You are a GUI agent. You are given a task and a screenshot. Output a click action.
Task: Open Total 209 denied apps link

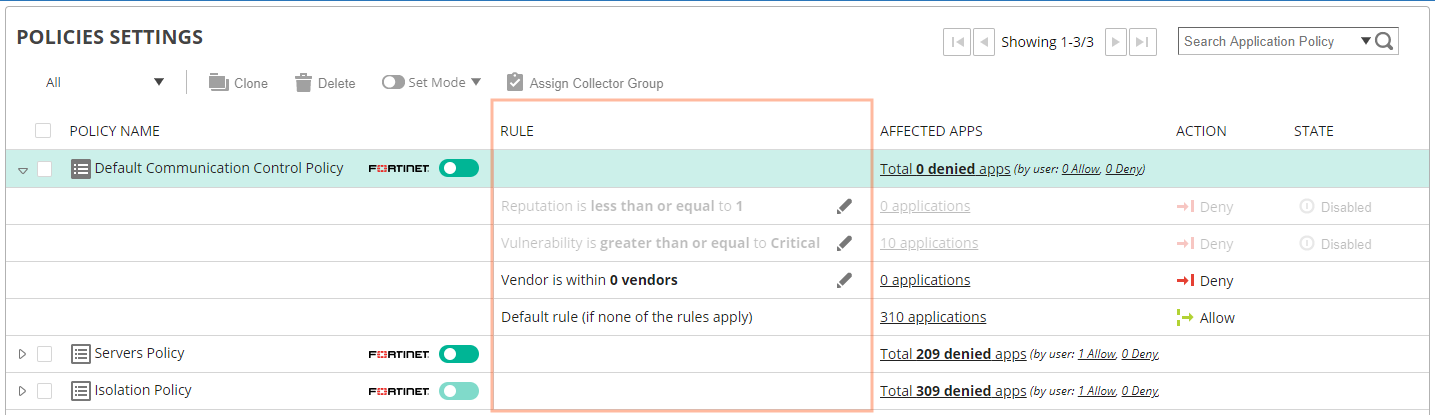(953, 354)
